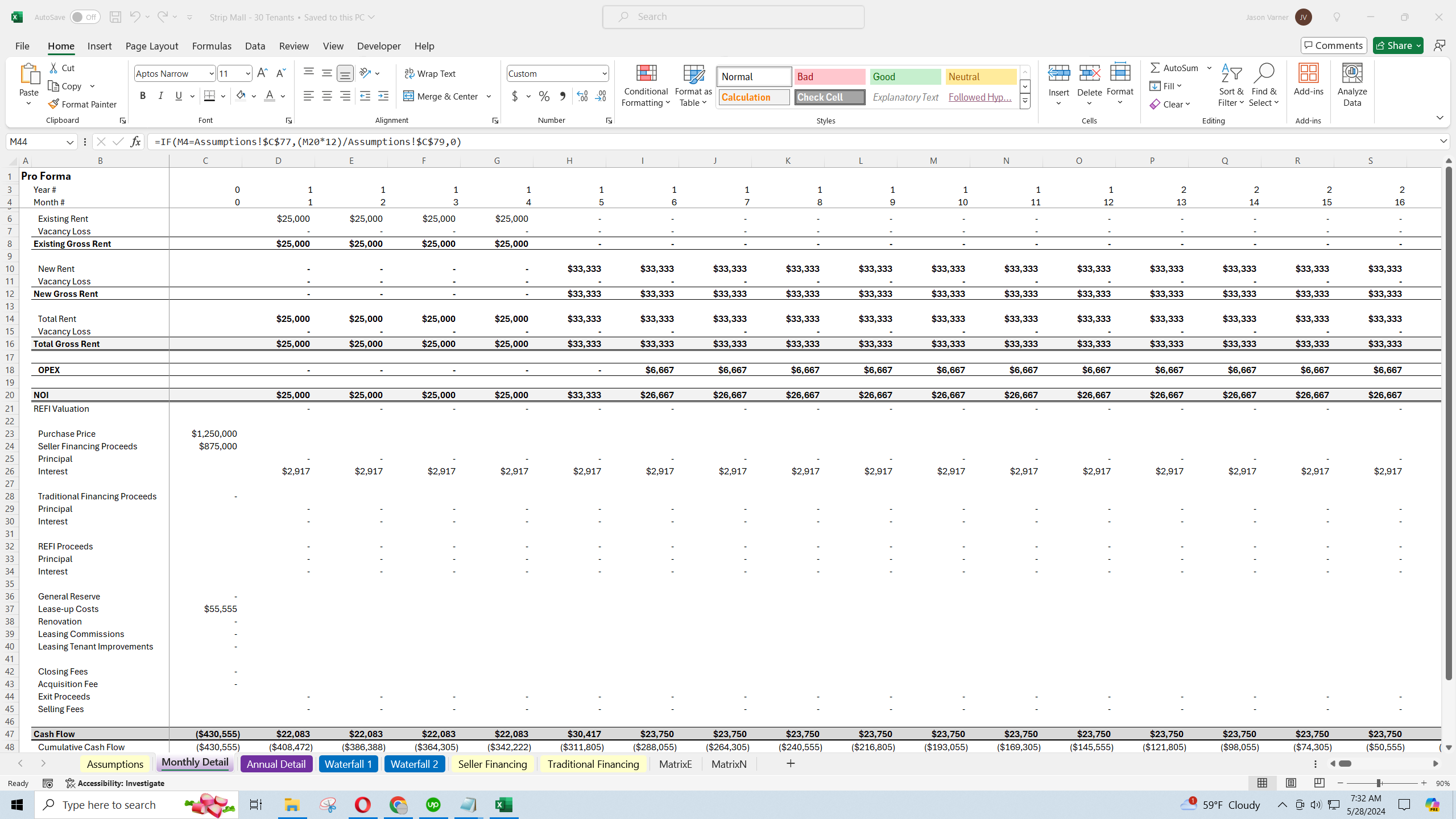Screen dimensions: 1456x819
Task: Click the vertical scrollbar thumb
Action: click(x=1449, y=423)
